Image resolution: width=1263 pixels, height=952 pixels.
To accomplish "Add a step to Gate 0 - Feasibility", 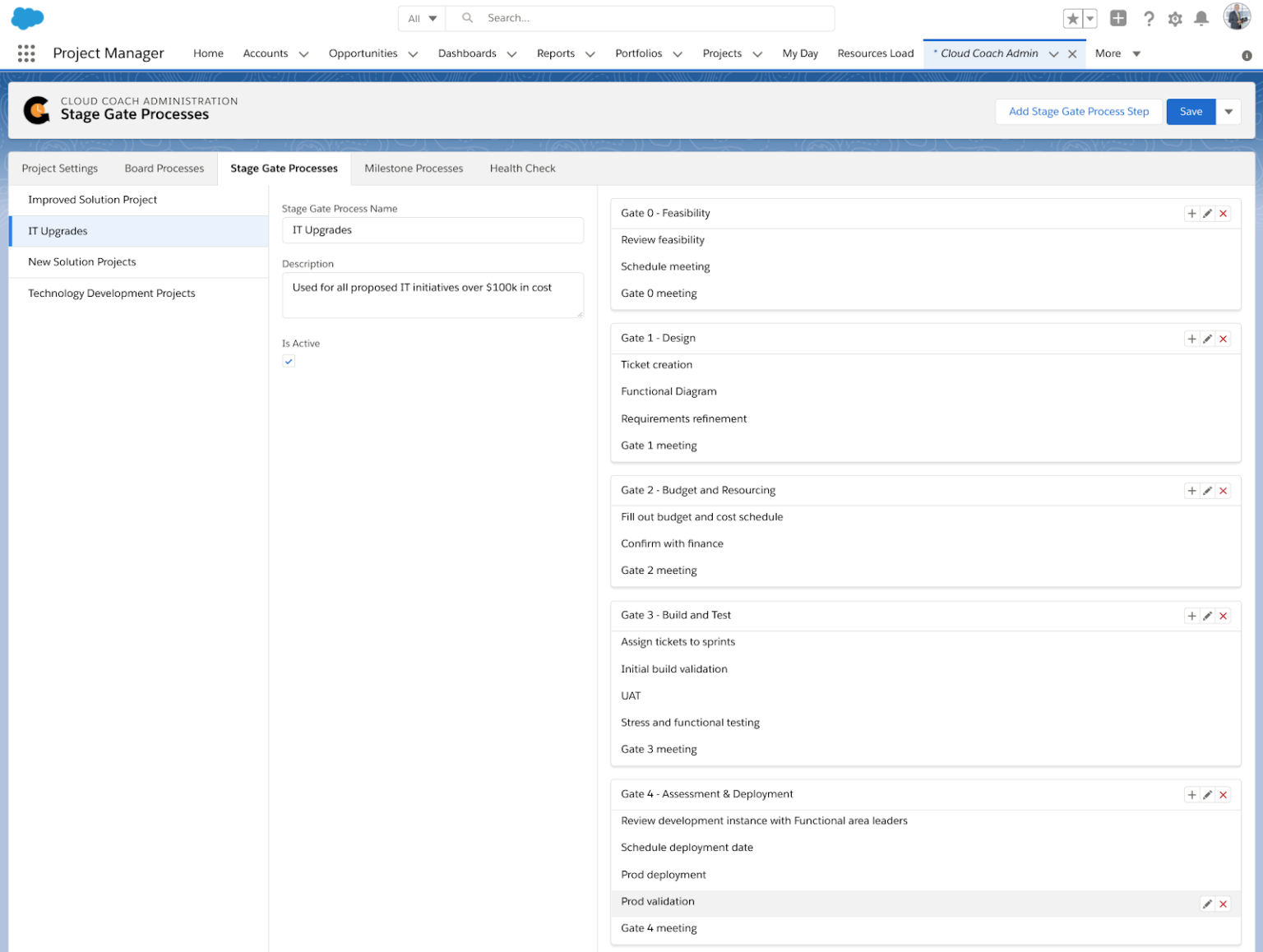I will [x=1191, y=213].
